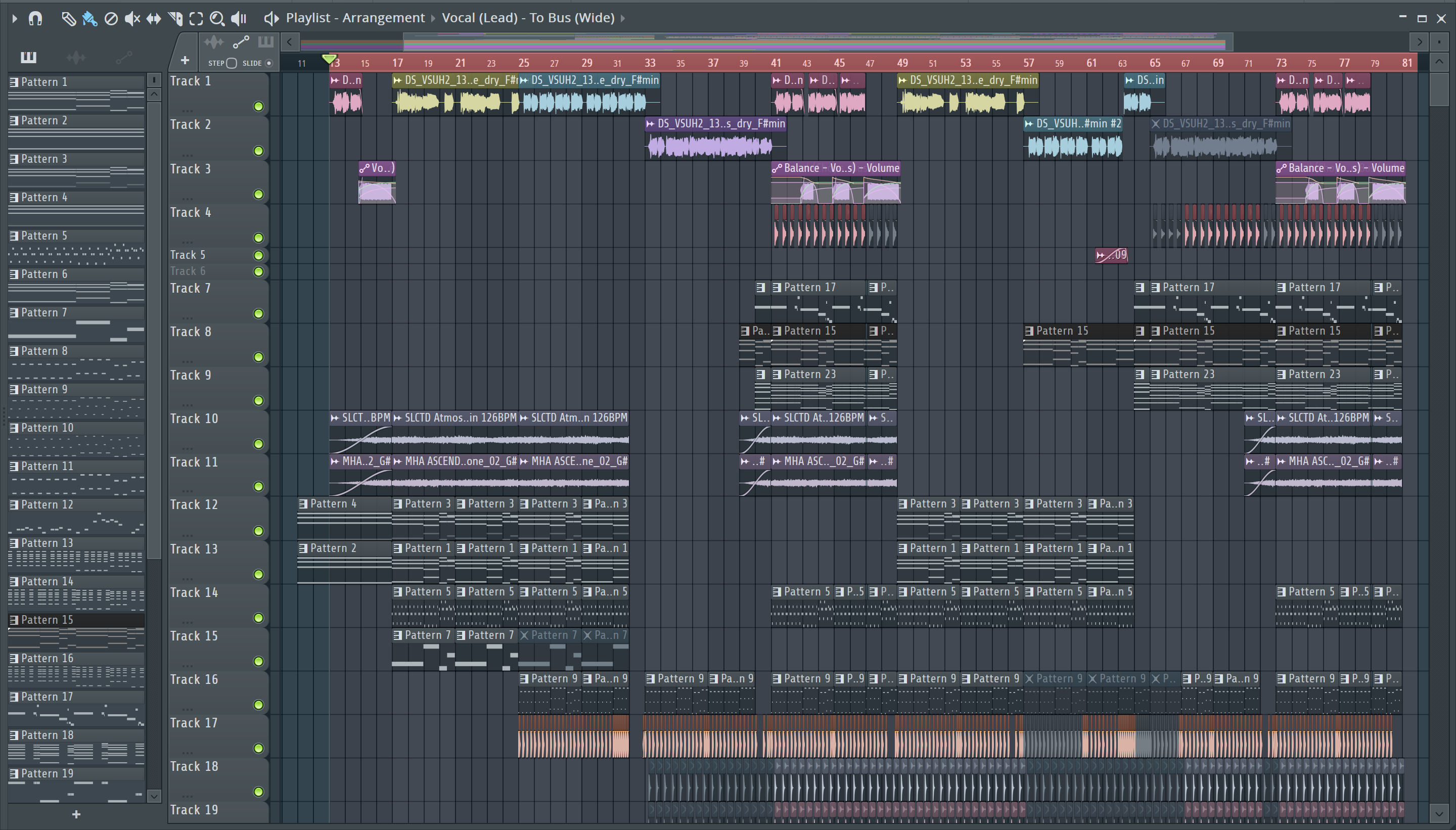This screenshot has height=830, width=1456.
Task: Click the playlist vertical scrollbar thumb
Action: (x=1439, y=88)
